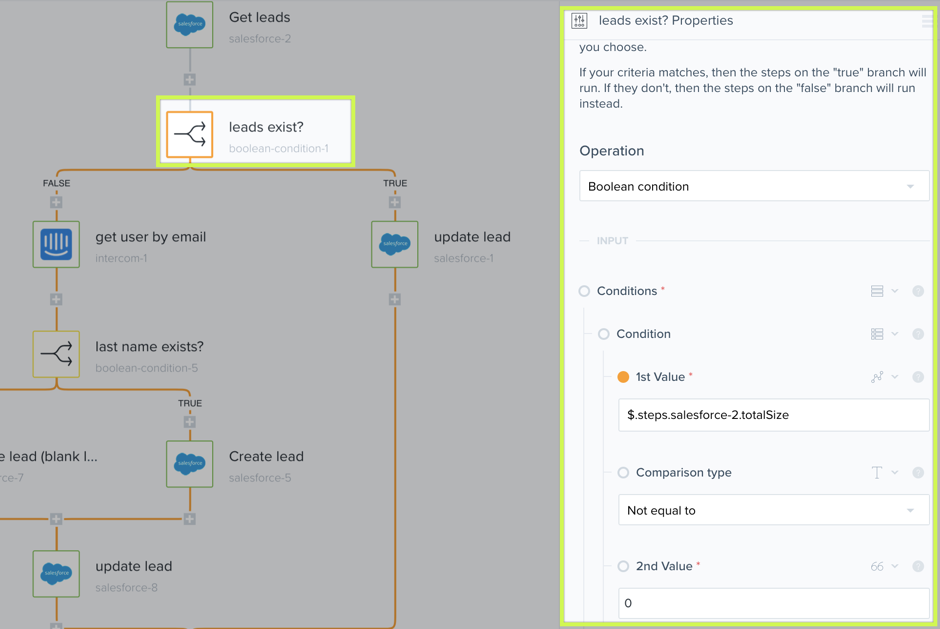This screenshot has height=629, width=940.
Task: Add a step on the FALSE branch
Action: pos(56,202)
